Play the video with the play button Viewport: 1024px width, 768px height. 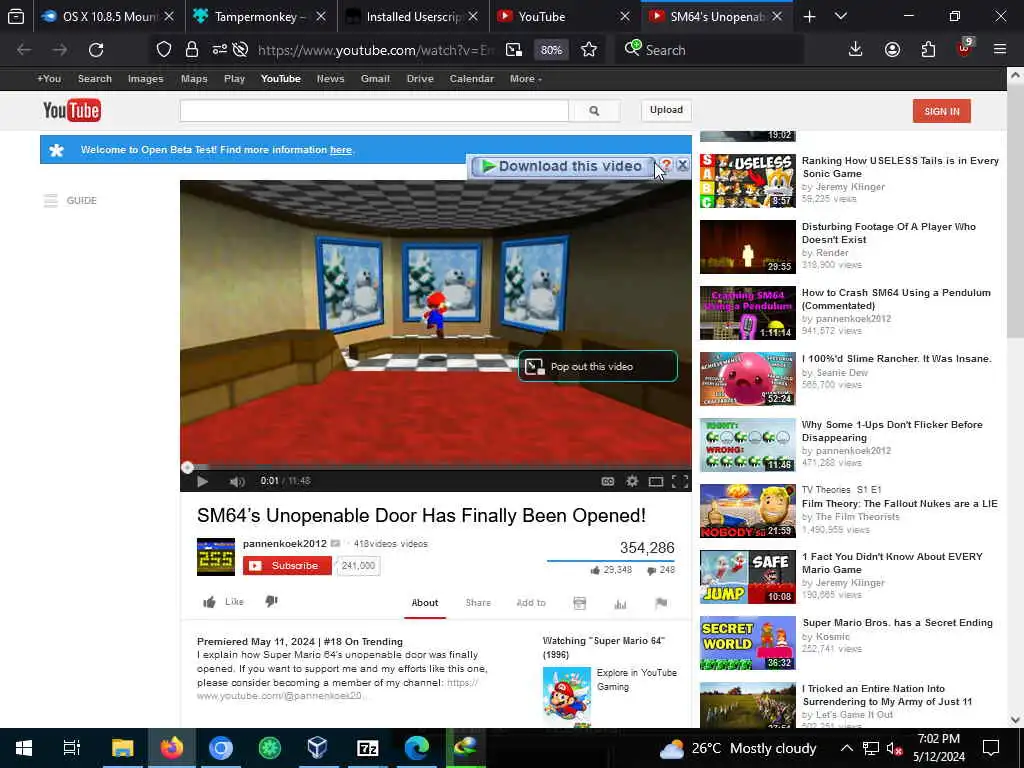(x=202, y=481)
